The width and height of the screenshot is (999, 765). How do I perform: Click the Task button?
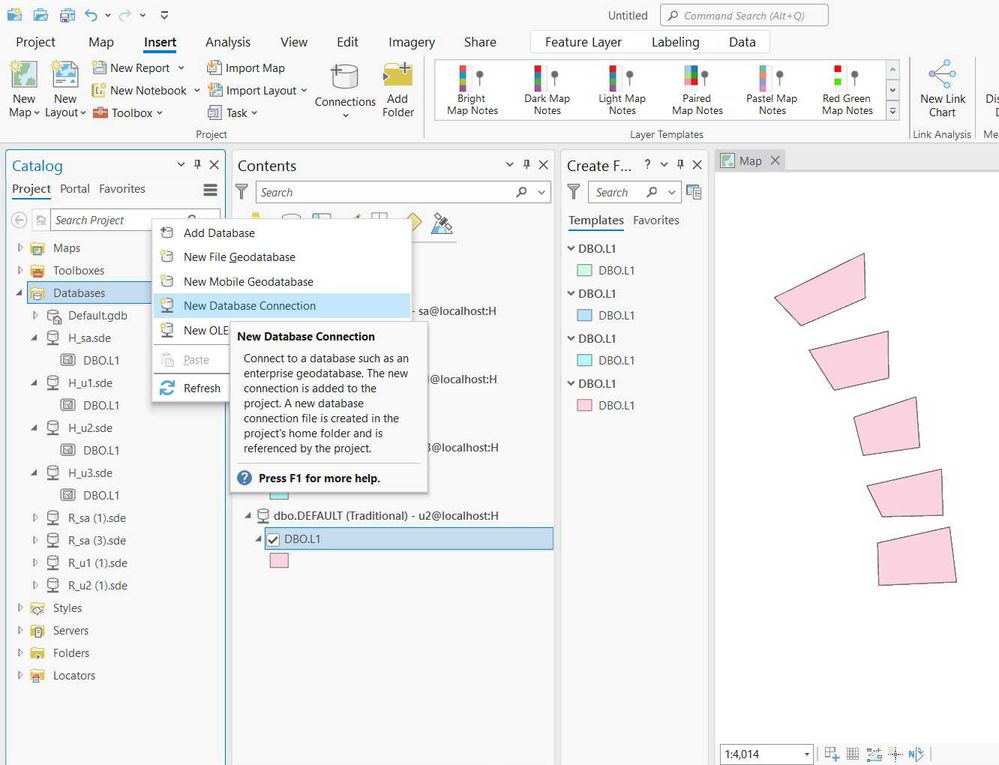[228, 113]
